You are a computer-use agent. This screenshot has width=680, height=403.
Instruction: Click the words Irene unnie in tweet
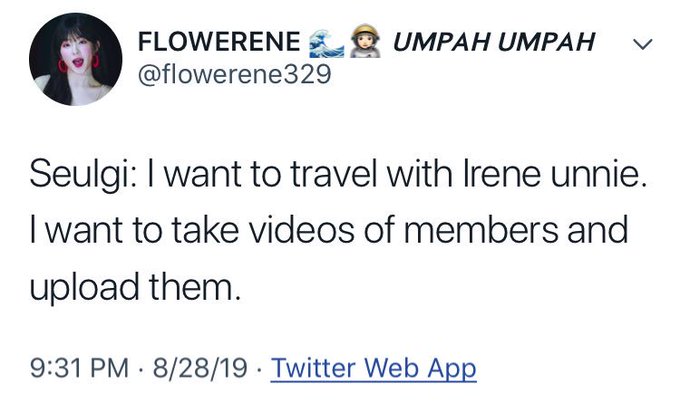552,174
